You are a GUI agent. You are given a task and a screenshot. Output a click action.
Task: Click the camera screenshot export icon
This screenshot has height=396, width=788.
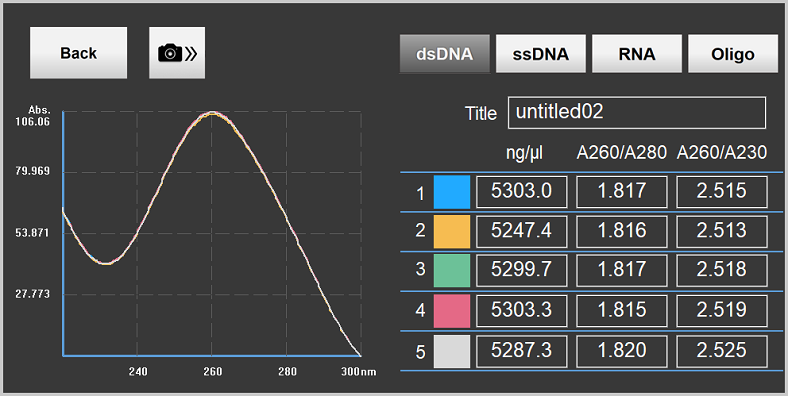point(177,53)
